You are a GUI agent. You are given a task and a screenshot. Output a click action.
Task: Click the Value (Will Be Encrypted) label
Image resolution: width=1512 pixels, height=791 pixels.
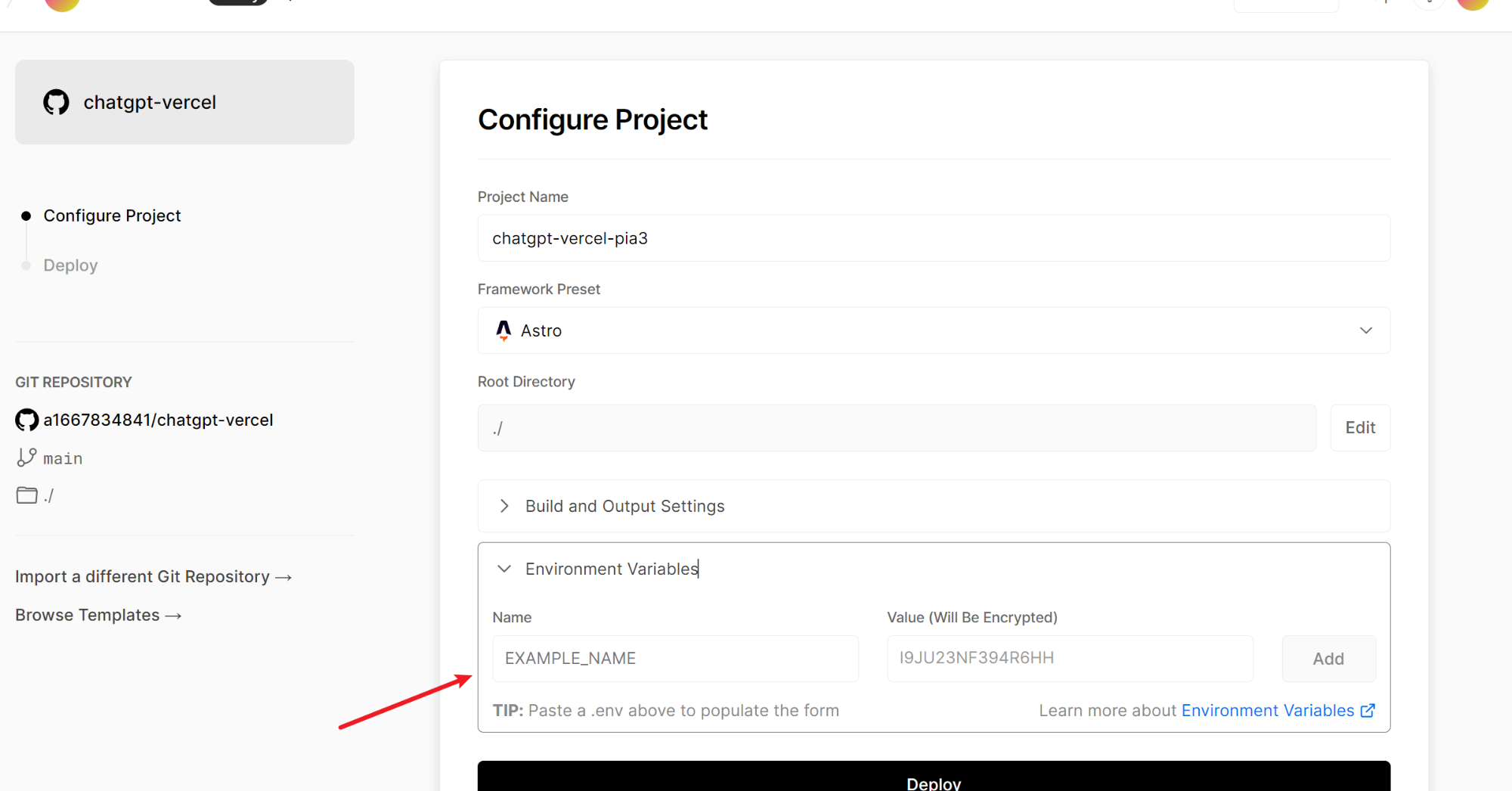tap(972, 617)
